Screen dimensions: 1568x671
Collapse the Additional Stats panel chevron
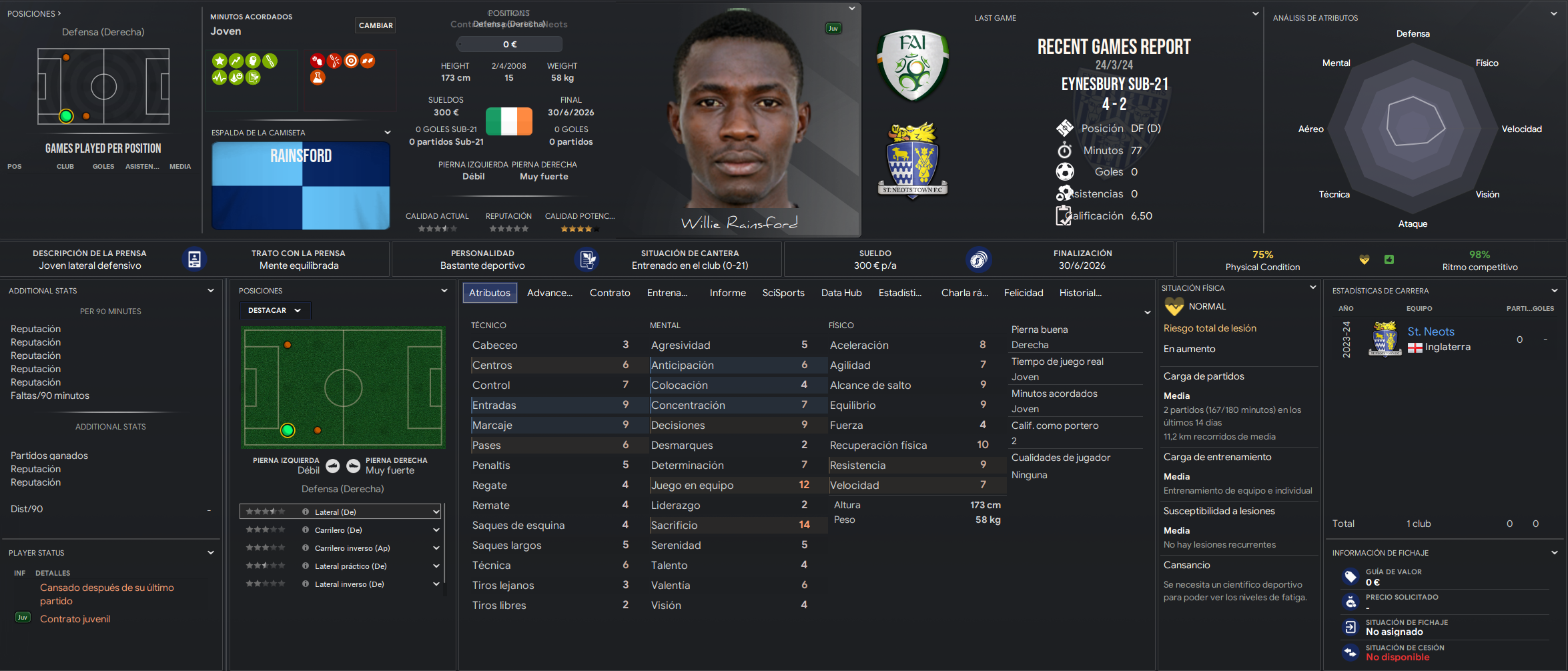click(x=211, y=291)
